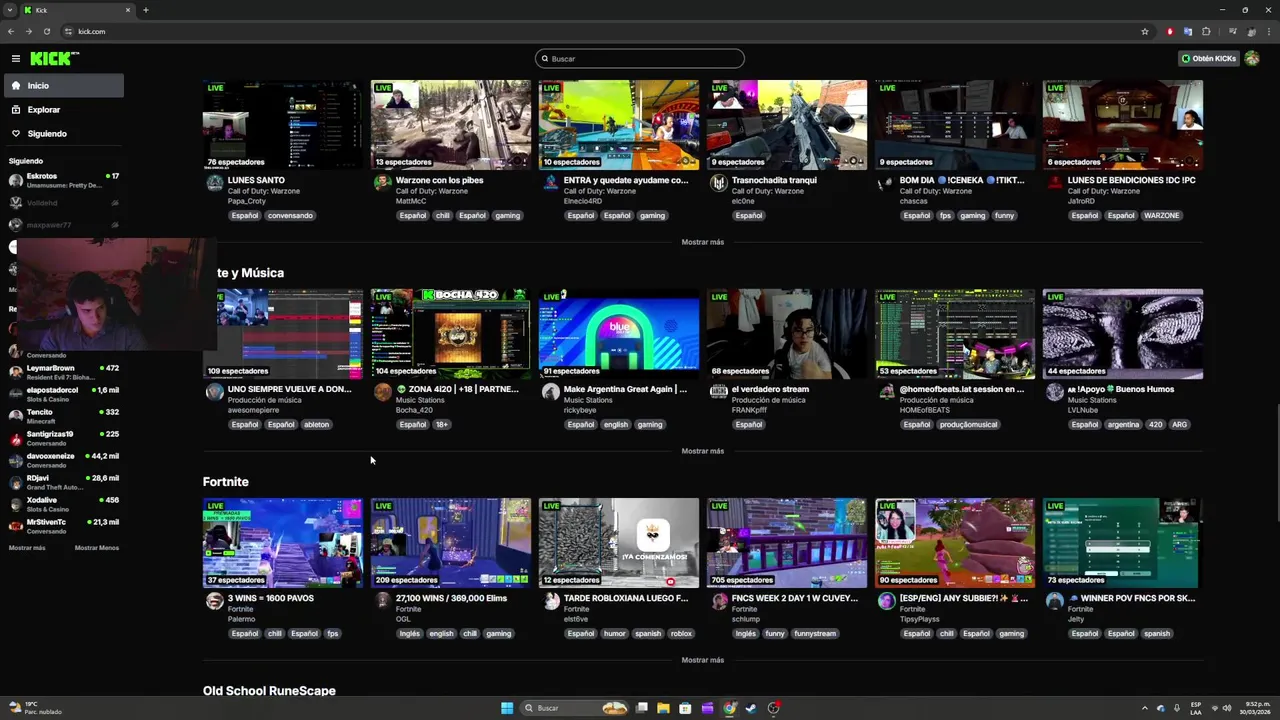
Task: Click Bocha_420 streamer avatar
Action: 382,392
